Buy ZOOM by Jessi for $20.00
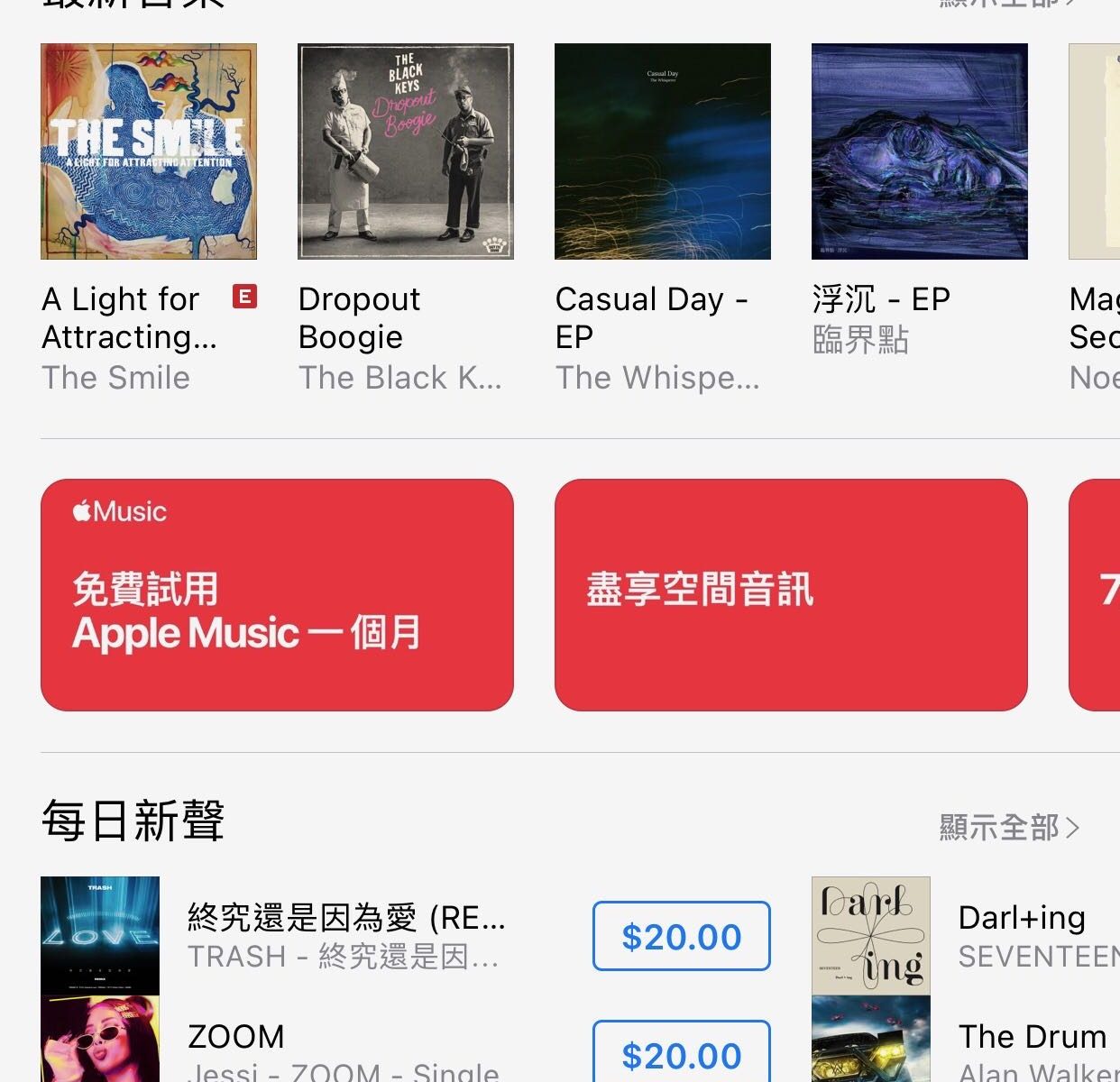Screen dimensions: 1120x1082 click(682, 1051)
